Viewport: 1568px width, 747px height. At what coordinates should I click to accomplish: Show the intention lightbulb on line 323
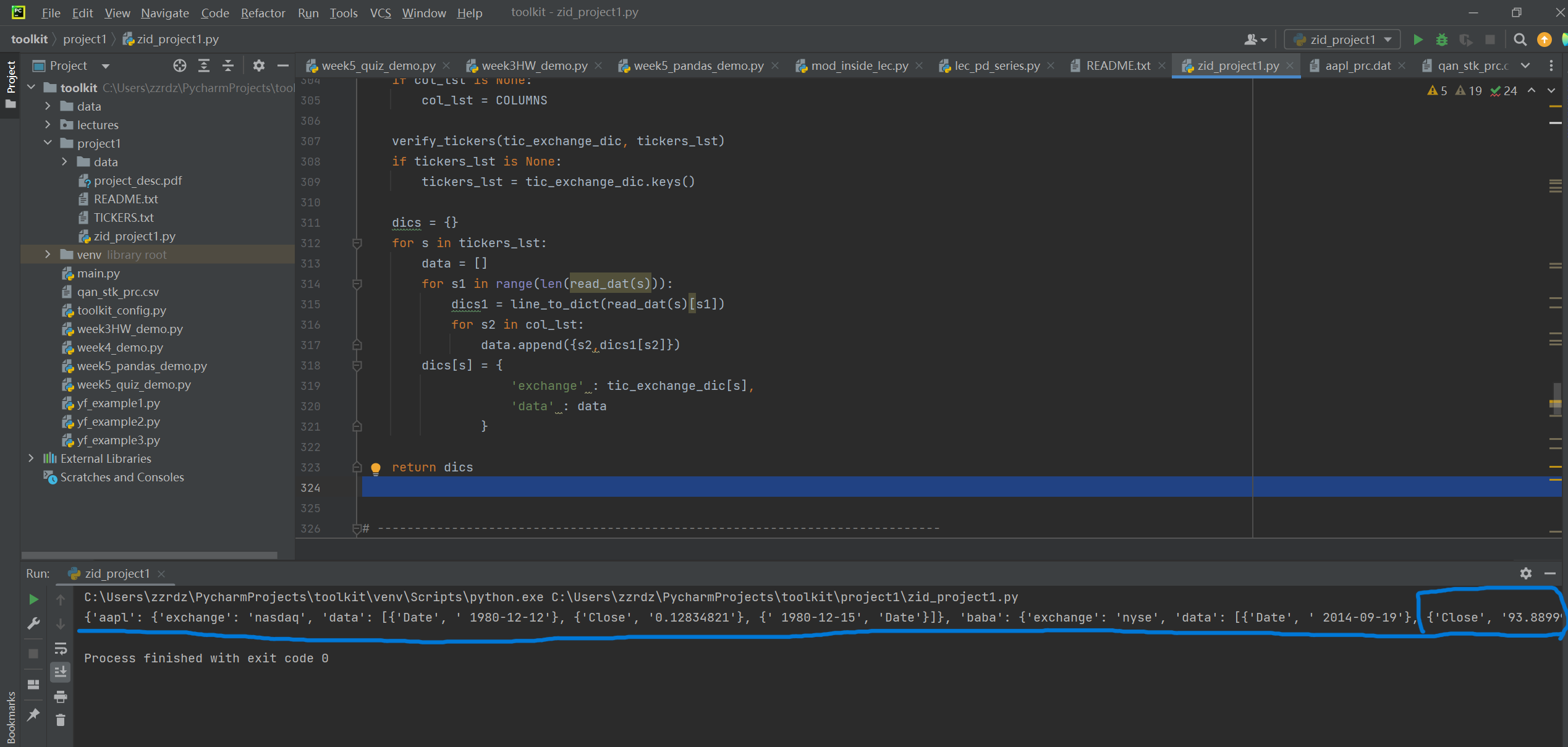coord(375,468)
